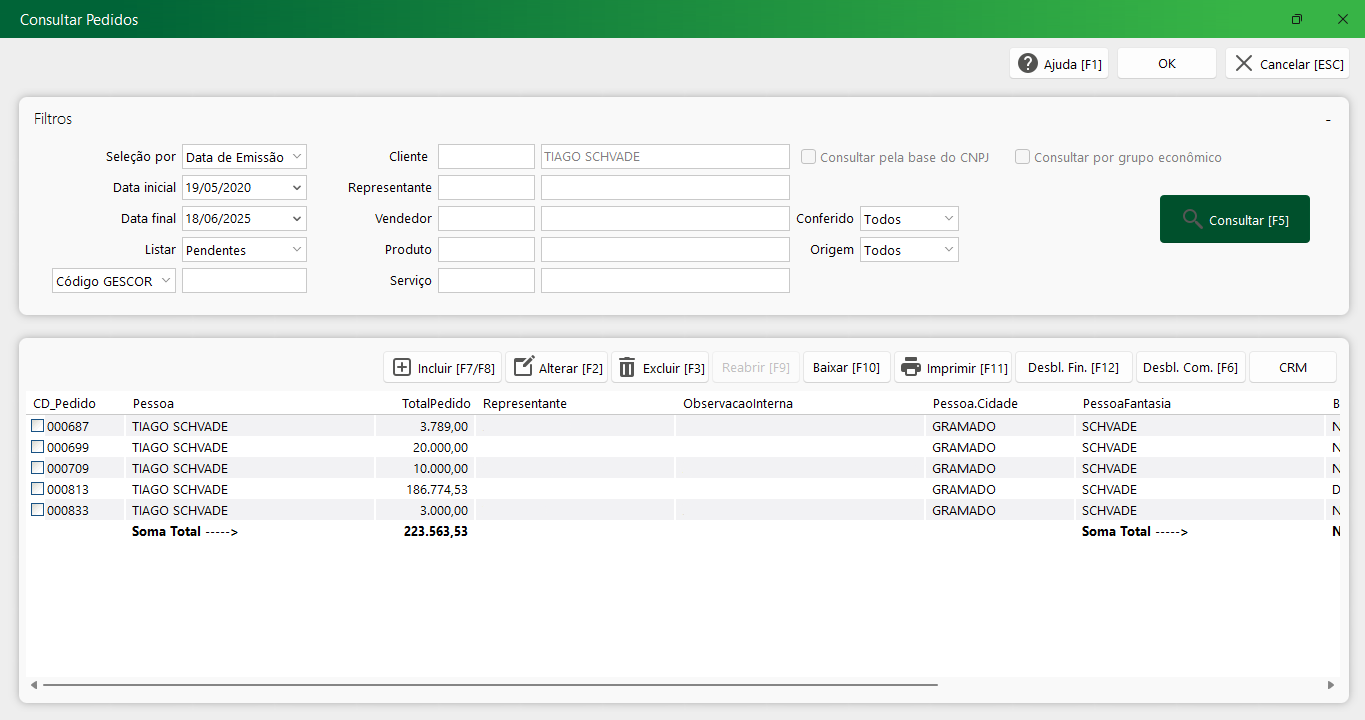Click the Ajuda help question mark icon

[1028, 63]
